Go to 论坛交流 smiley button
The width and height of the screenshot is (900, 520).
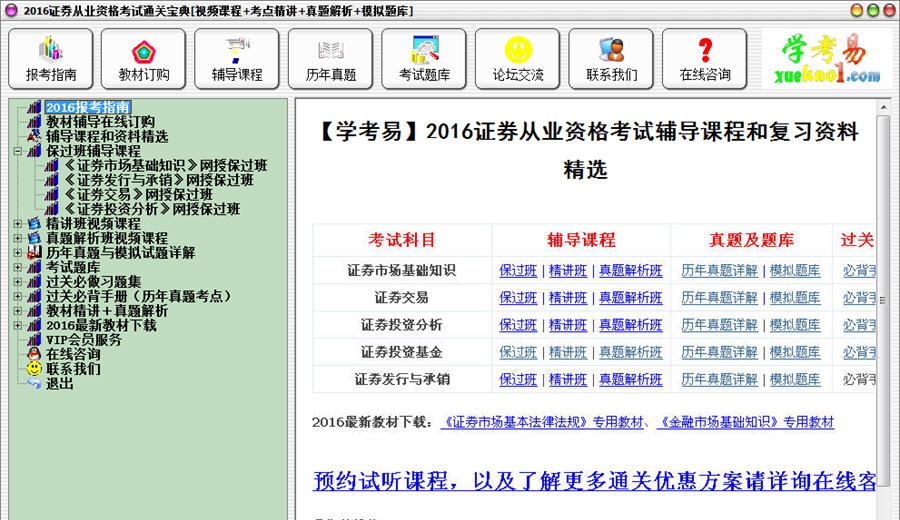pyautogui.click(x=518, y=59)
